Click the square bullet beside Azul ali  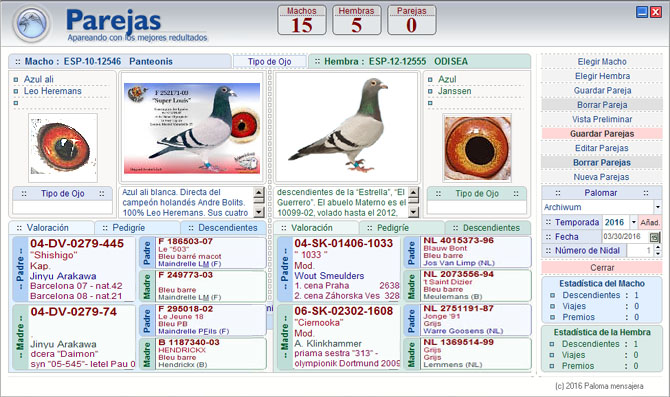(16, 79)
